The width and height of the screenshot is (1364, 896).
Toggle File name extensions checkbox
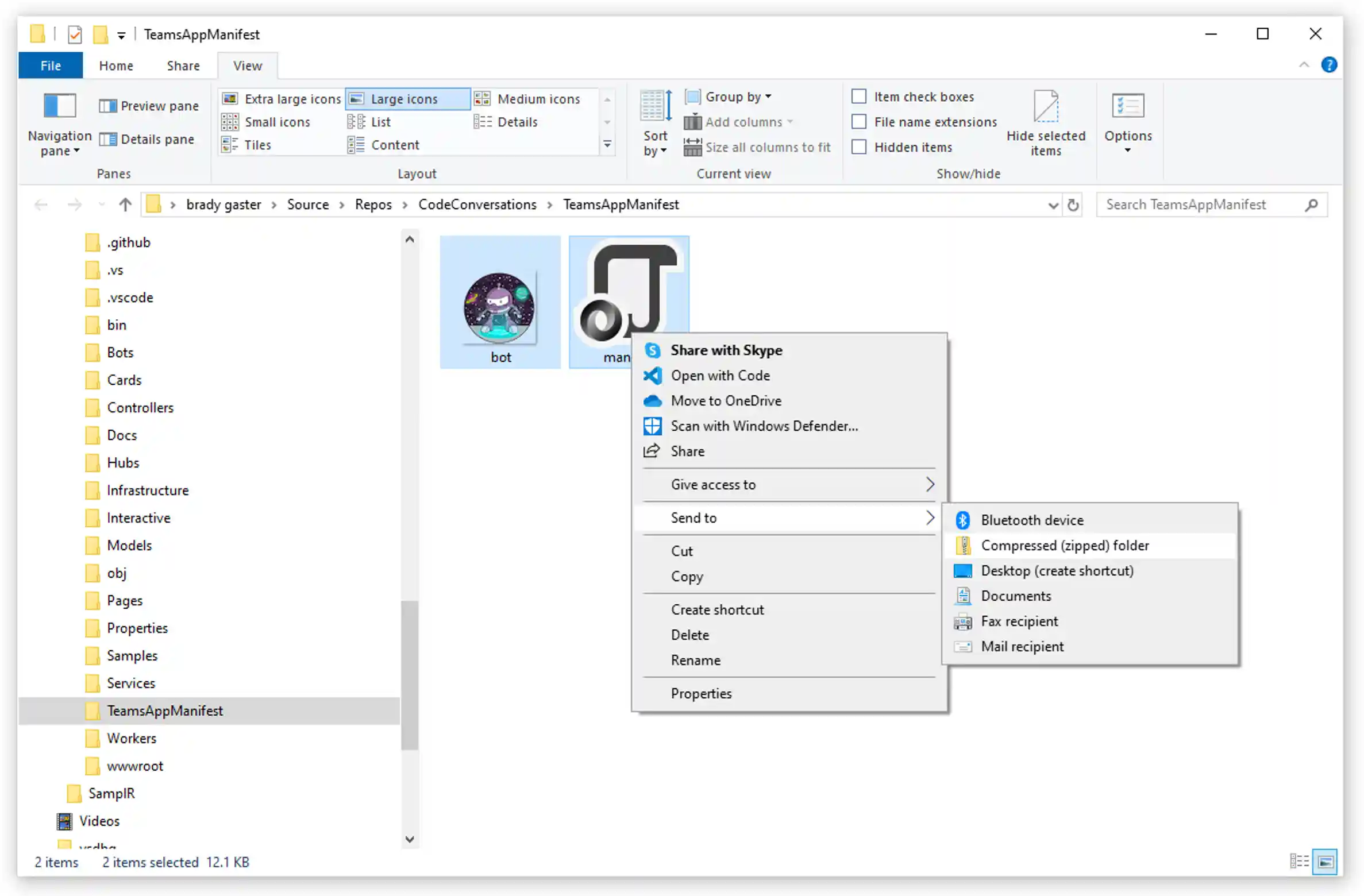tap(858, 122)
